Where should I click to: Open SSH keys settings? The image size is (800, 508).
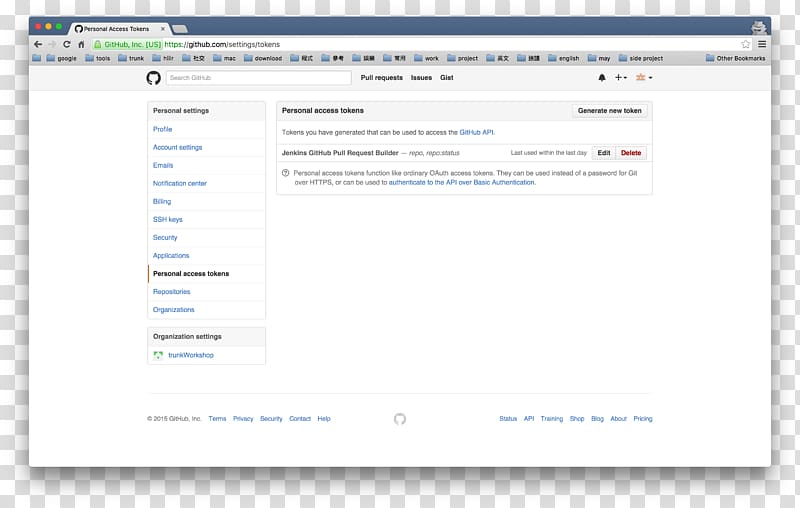(x=168, y=219)
